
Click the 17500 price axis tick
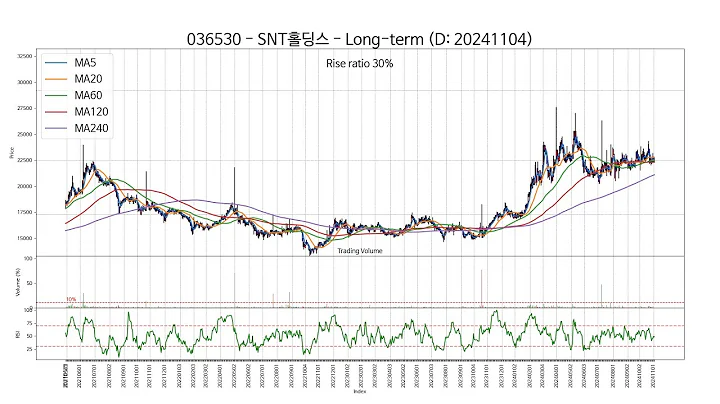click(25, 213)
